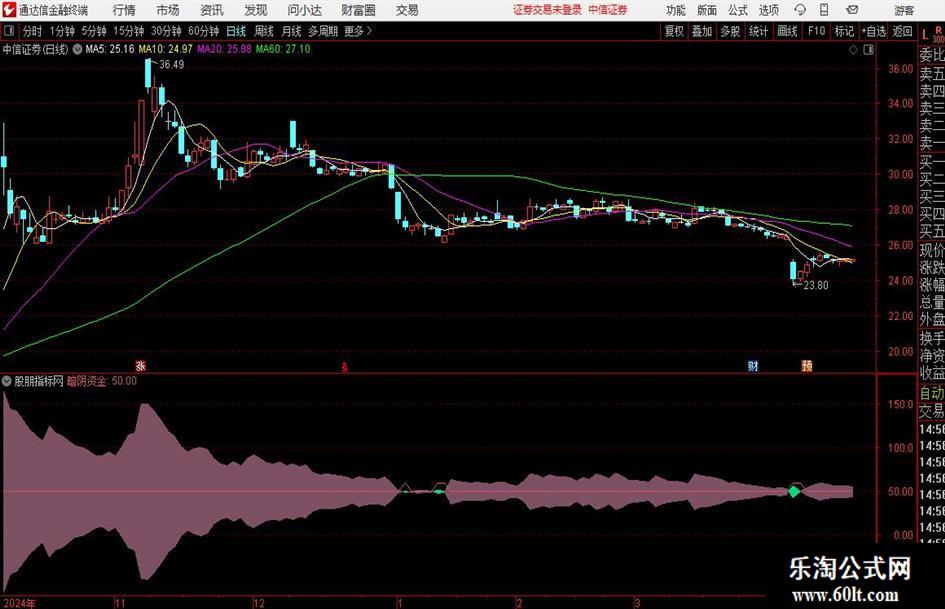This screenshot has width=945, height=609.
Task: Click the 返回 back button
Action: coord(902,31)
